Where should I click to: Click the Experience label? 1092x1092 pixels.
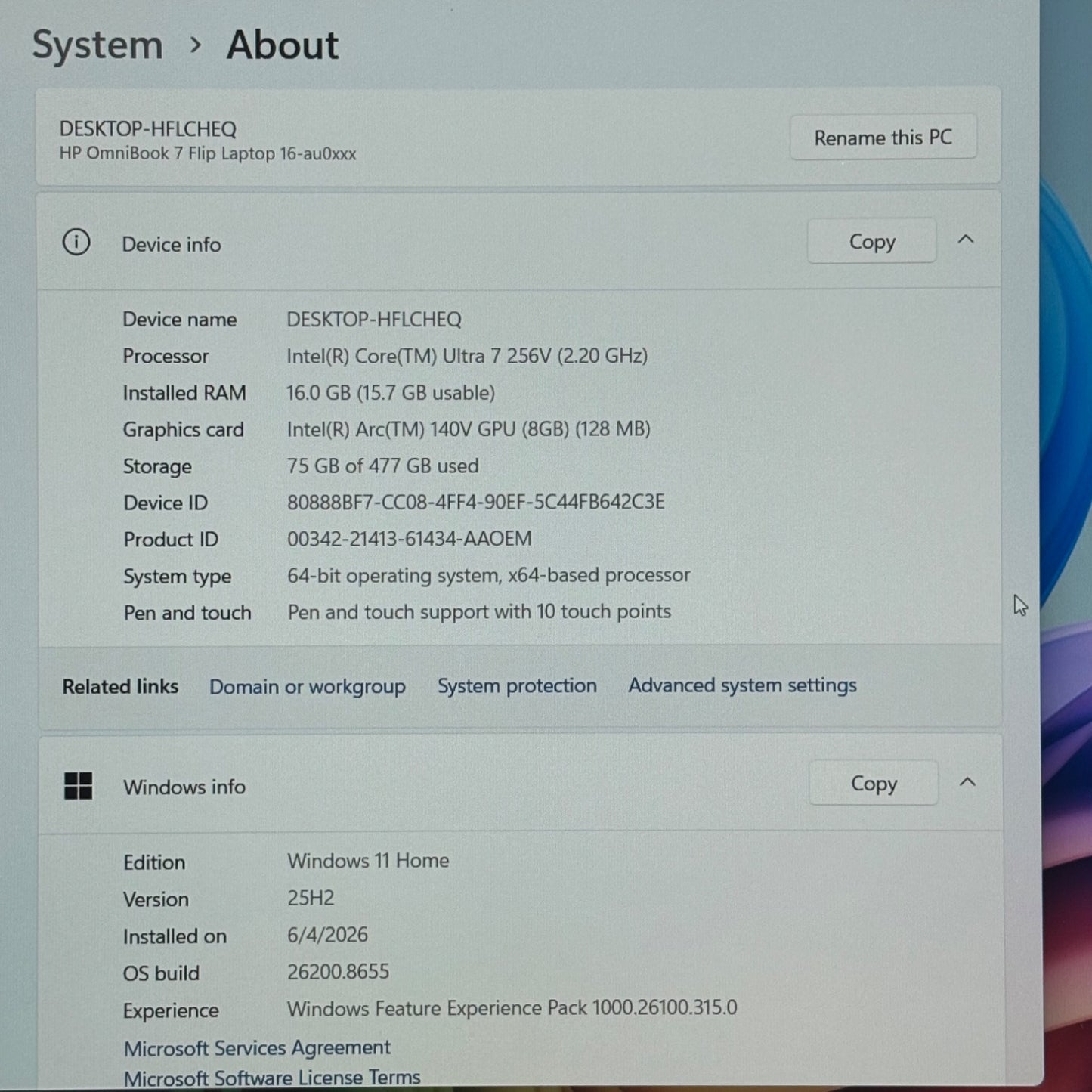click(x=171, y=1010)
